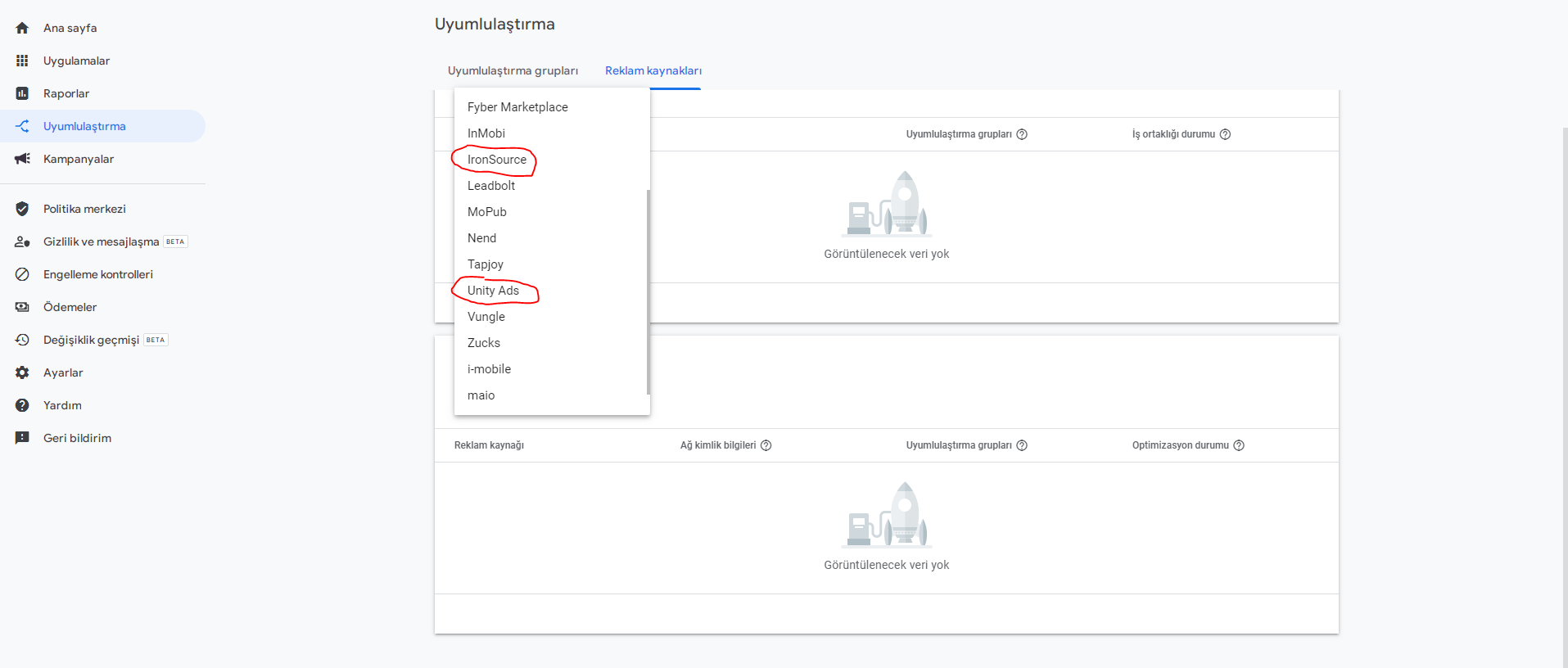Choose Zucks from the dropdown list

(552, 343)
